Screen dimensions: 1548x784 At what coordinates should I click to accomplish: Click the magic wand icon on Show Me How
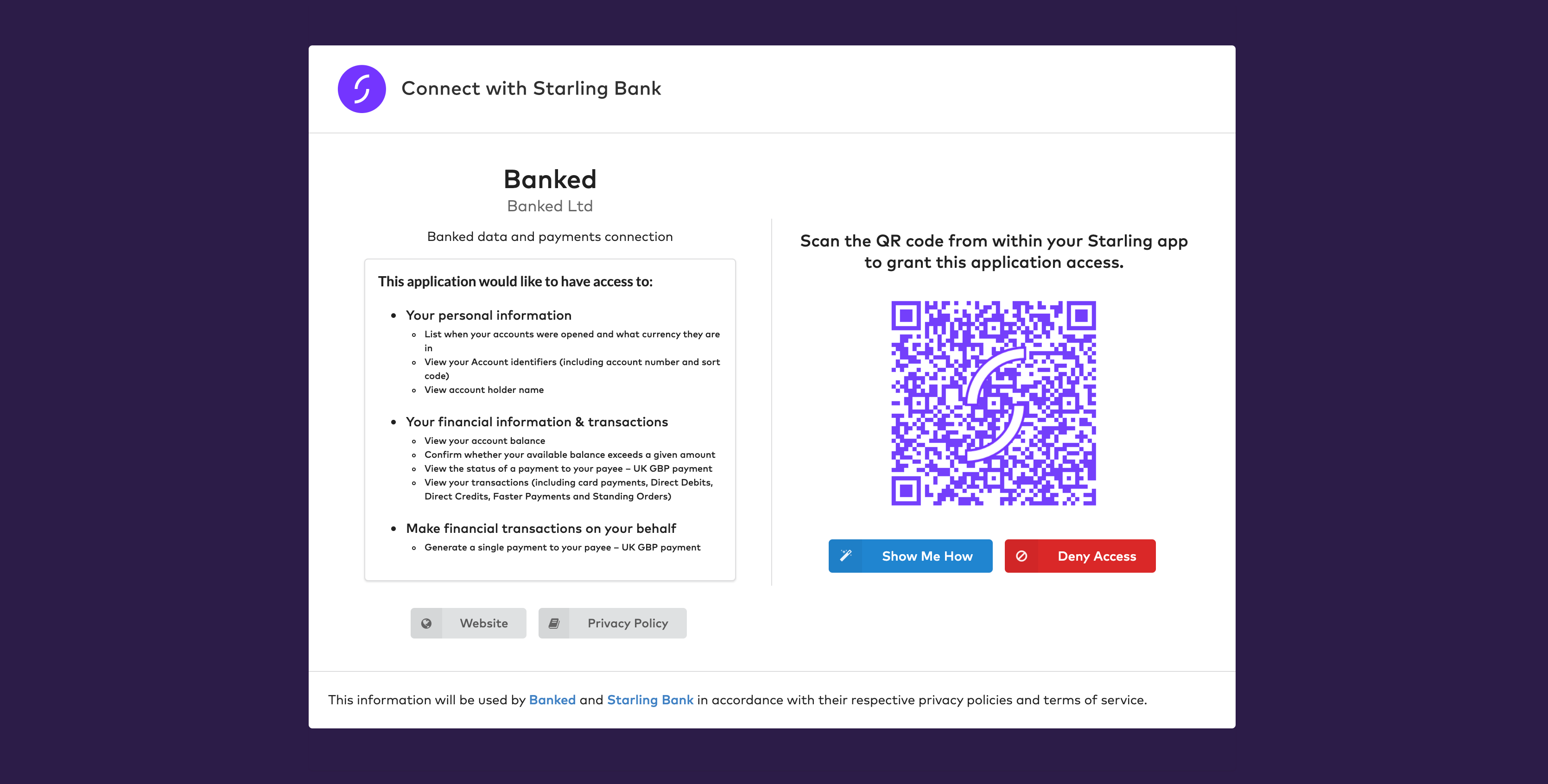(845, 556)
